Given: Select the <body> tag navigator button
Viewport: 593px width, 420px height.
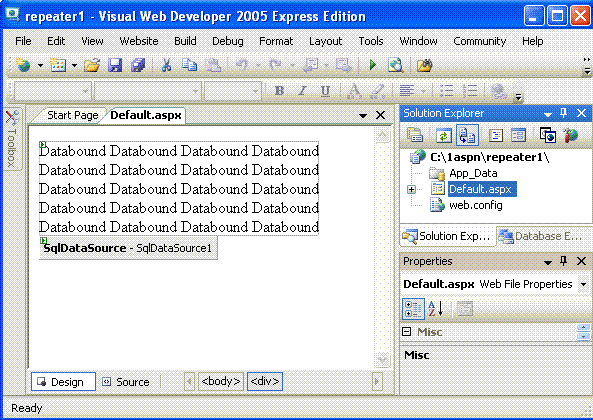Looking at the screenshot, I should 221,381.
